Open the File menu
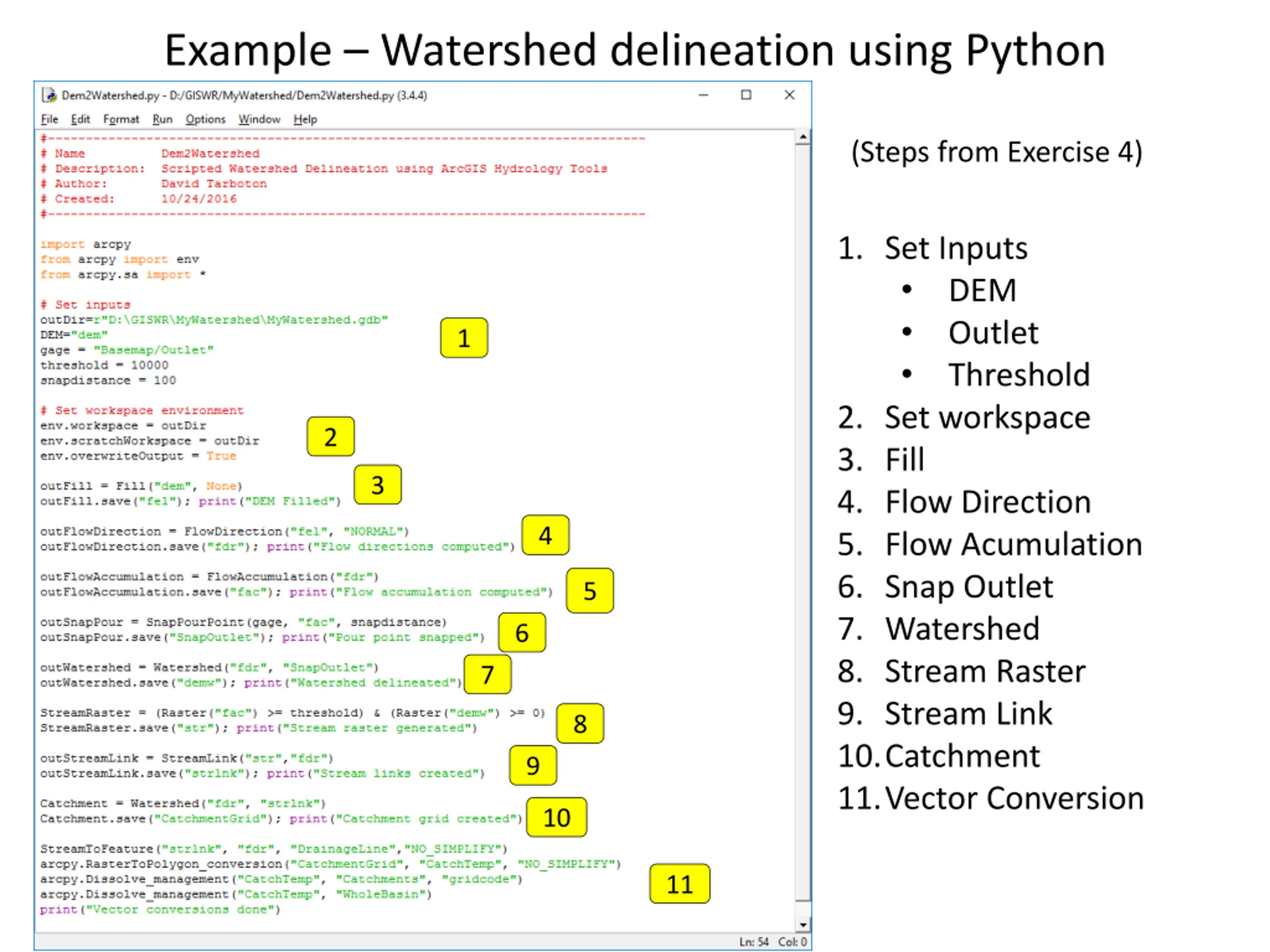Viewport: 1270px width, 952px height. click(50, 119)
